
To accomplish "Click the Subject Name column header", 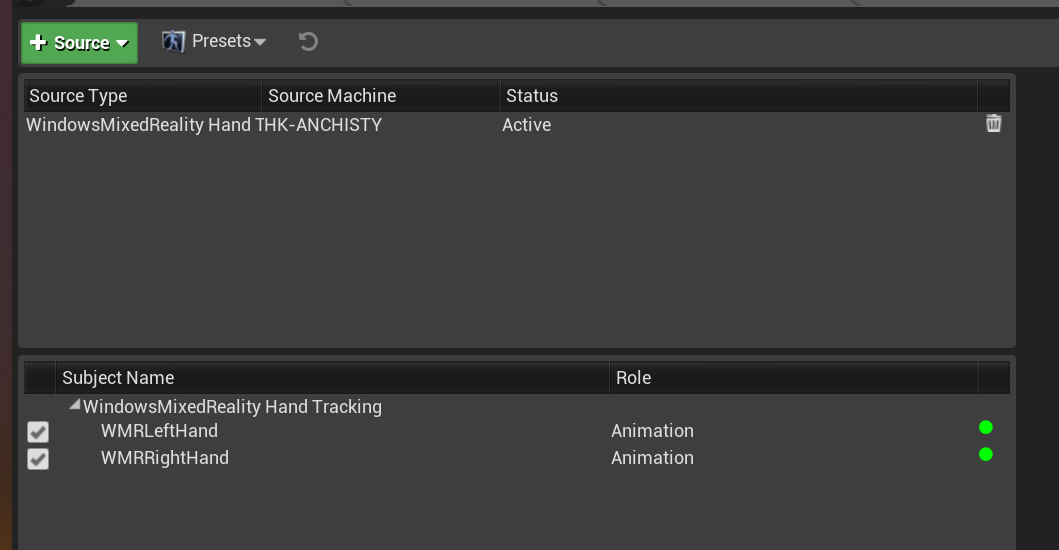I will (118, 378).
